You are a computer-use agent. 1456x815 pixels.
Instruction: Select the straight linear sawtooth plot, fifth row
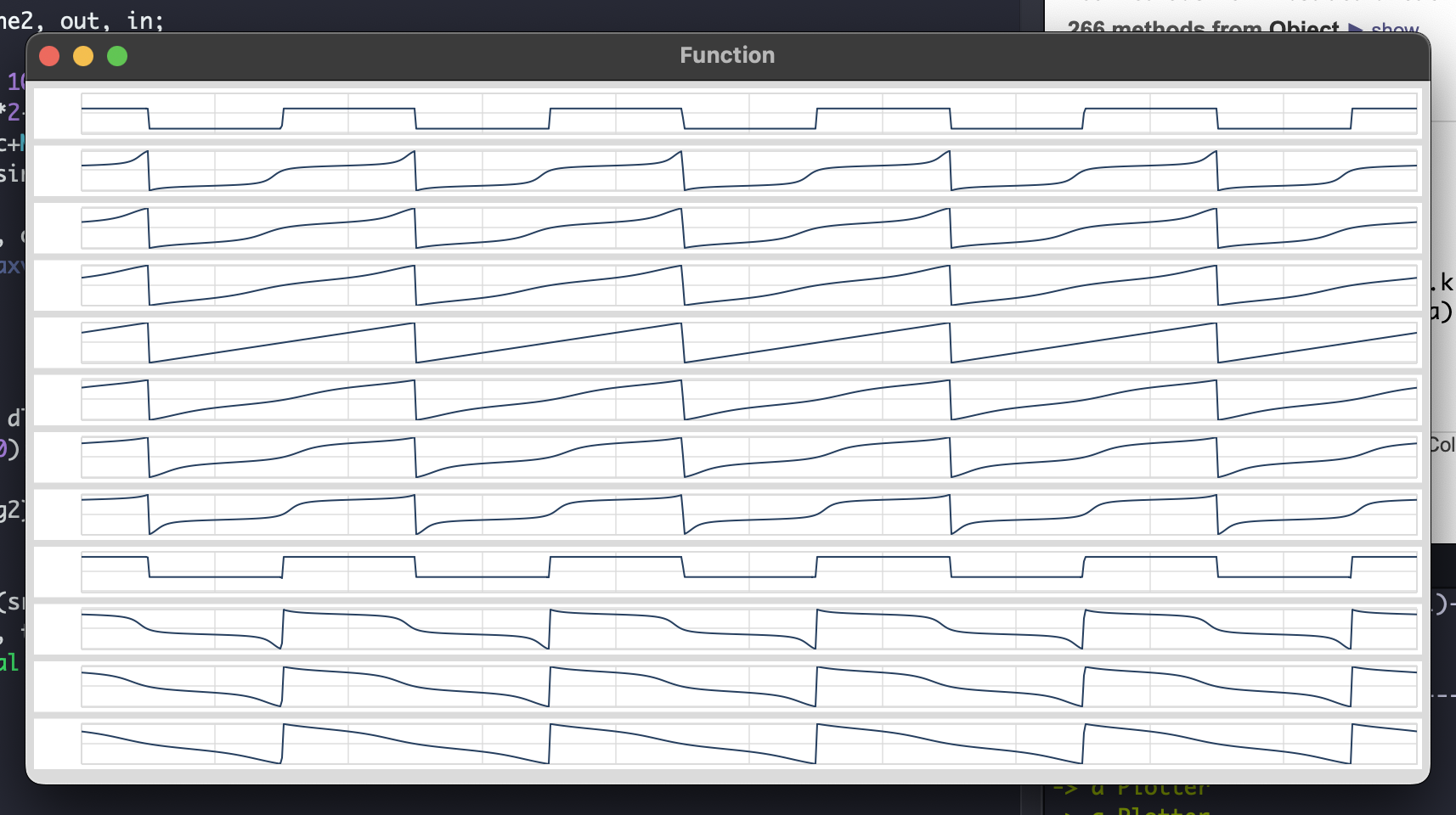[748, 343]
